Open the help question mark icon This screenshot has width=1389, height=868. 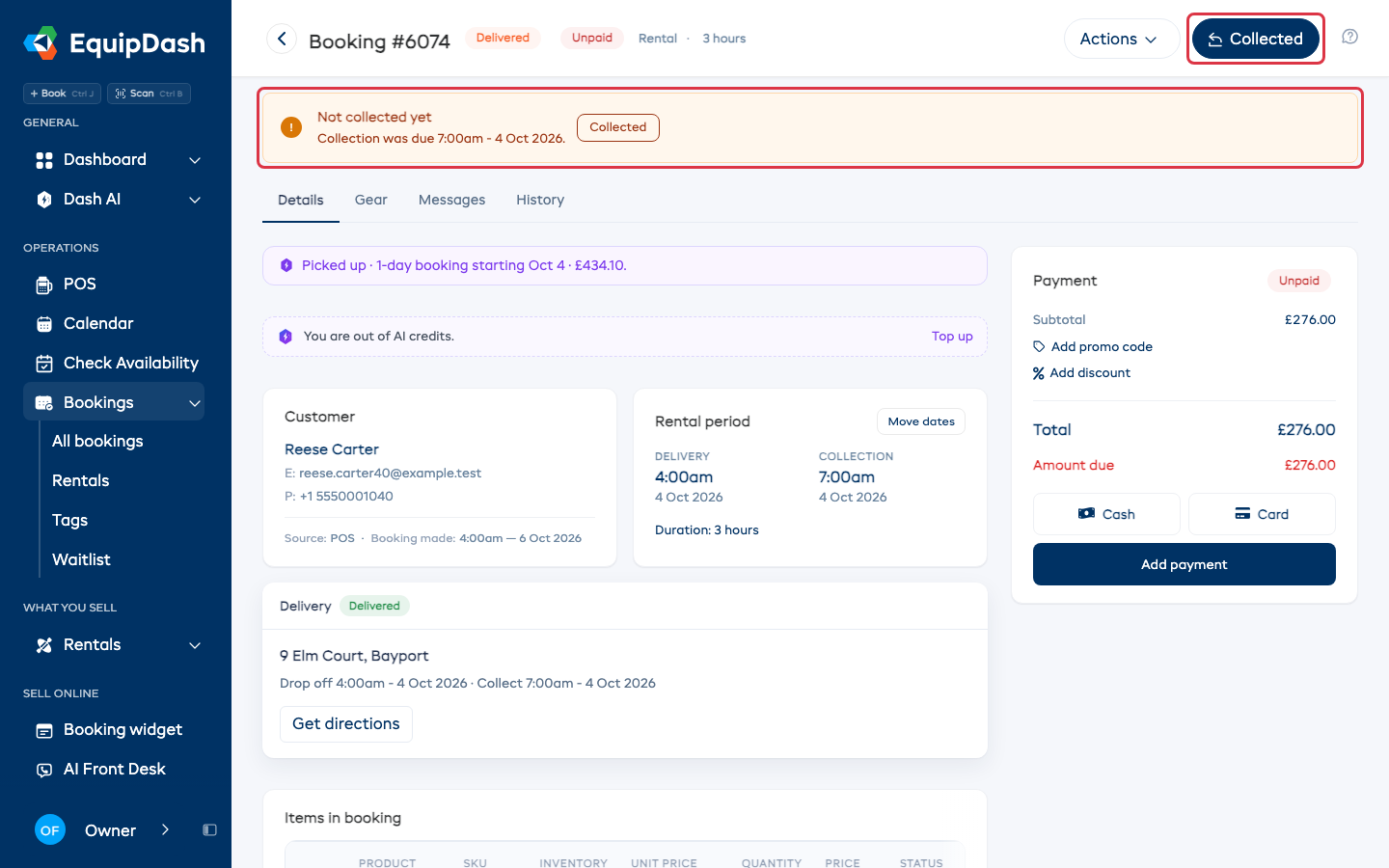[x=1350, y=37]
